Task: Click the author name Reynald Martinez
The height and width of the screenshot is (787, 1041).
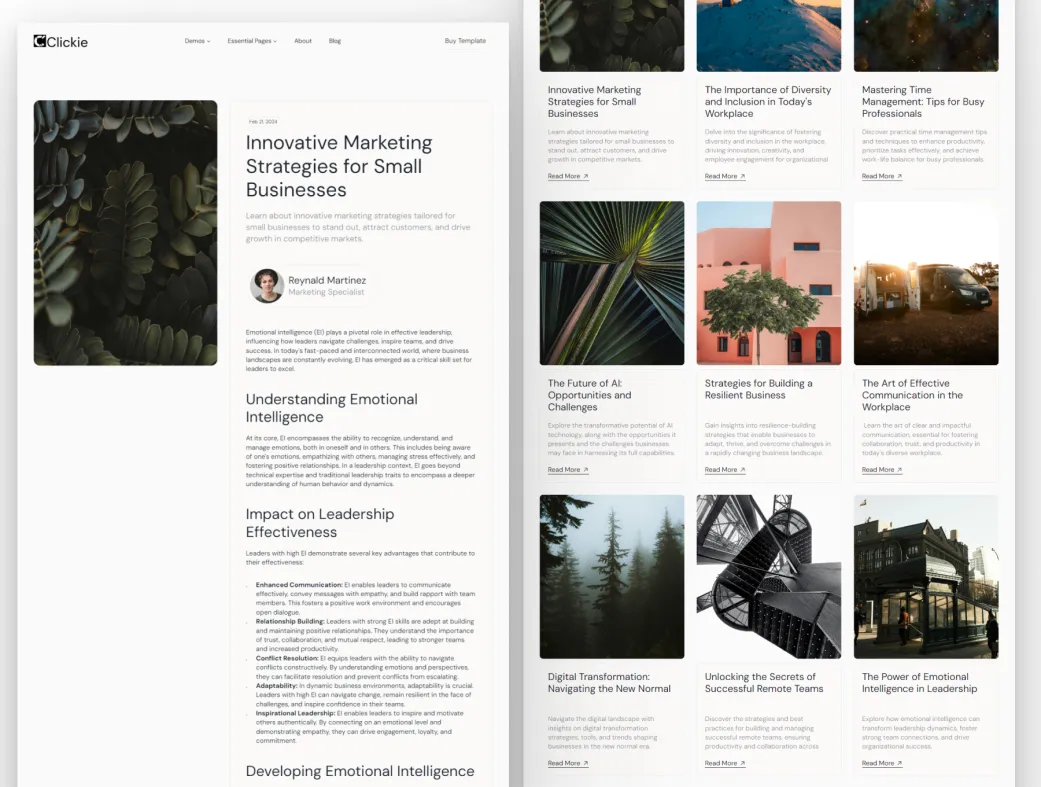Action: pyautogui.click(x=327, y=280)
